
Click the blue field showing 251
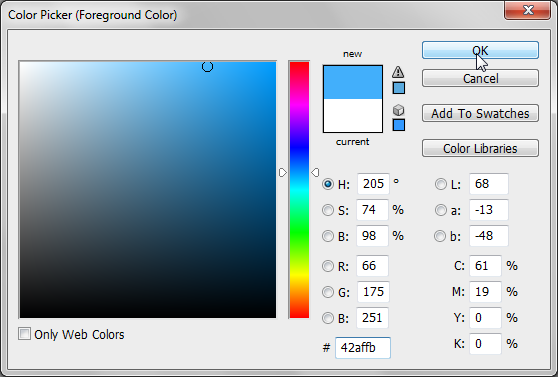(x=372, y=318)
